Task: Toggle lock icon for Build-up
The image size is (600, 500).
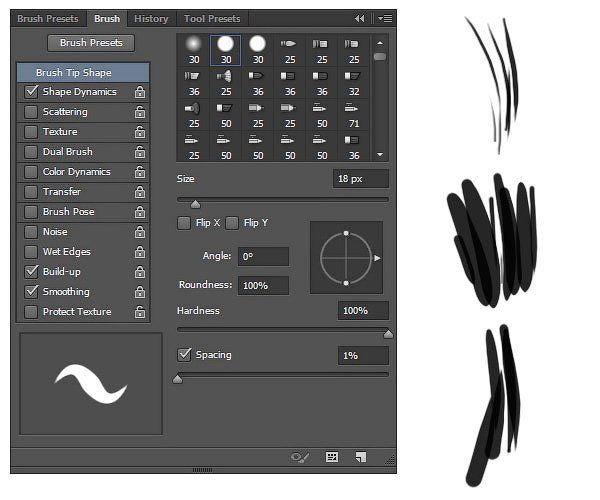Action: [140, 272]
